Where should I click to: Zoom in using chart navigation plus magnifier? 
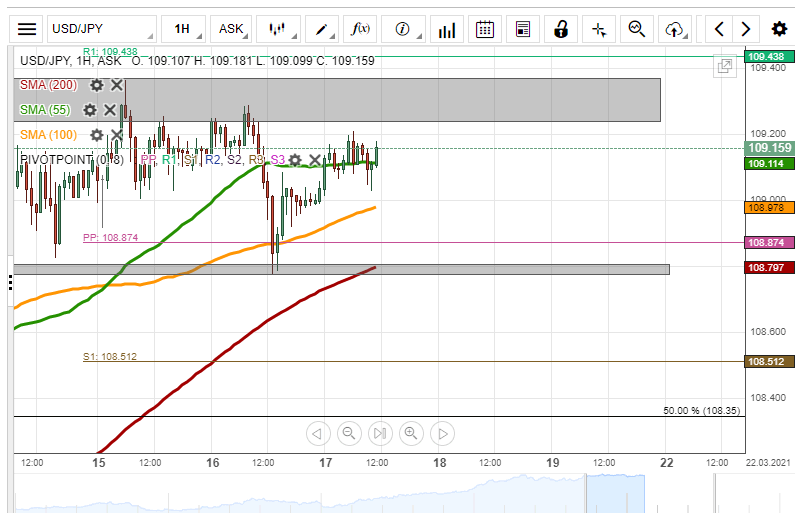[410, 433]
